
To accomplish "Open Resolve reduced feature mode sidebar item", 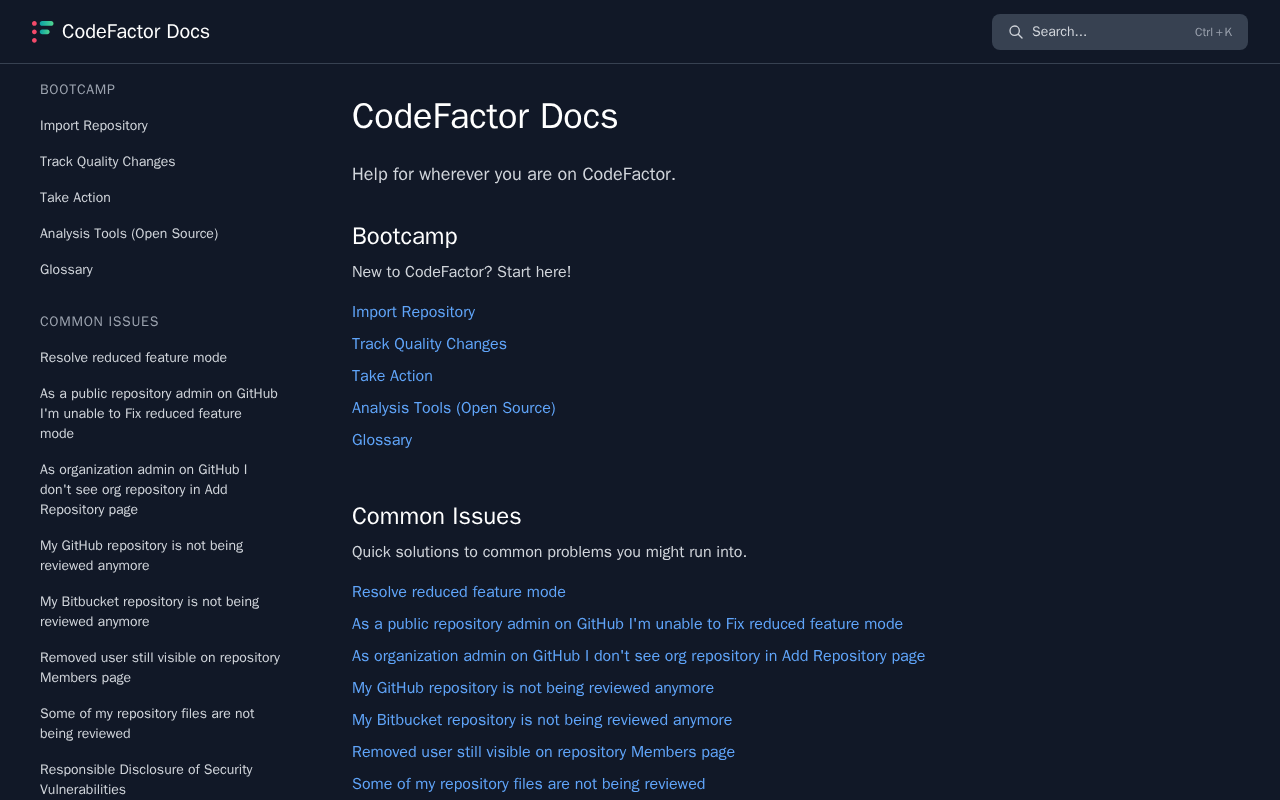I will pos(133,358).
